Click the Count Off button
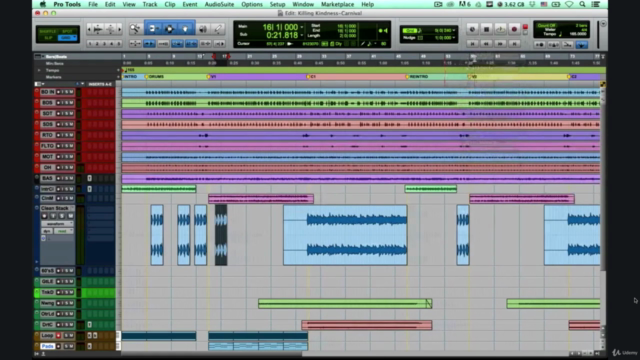 (x=547, y=25)
